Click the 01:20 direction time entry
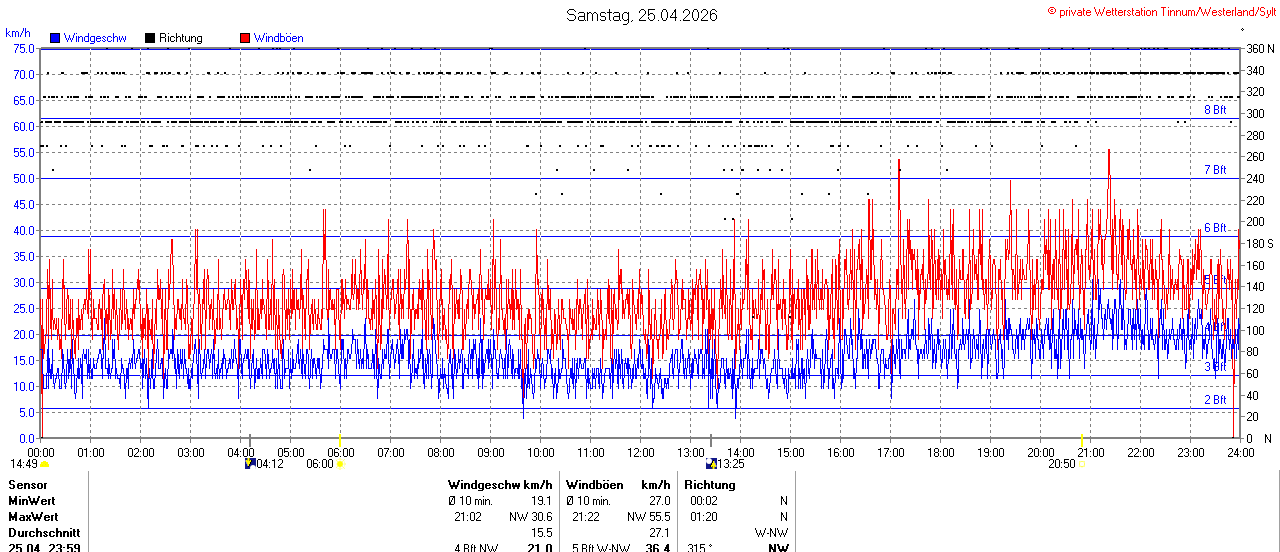 click(704, 517)
